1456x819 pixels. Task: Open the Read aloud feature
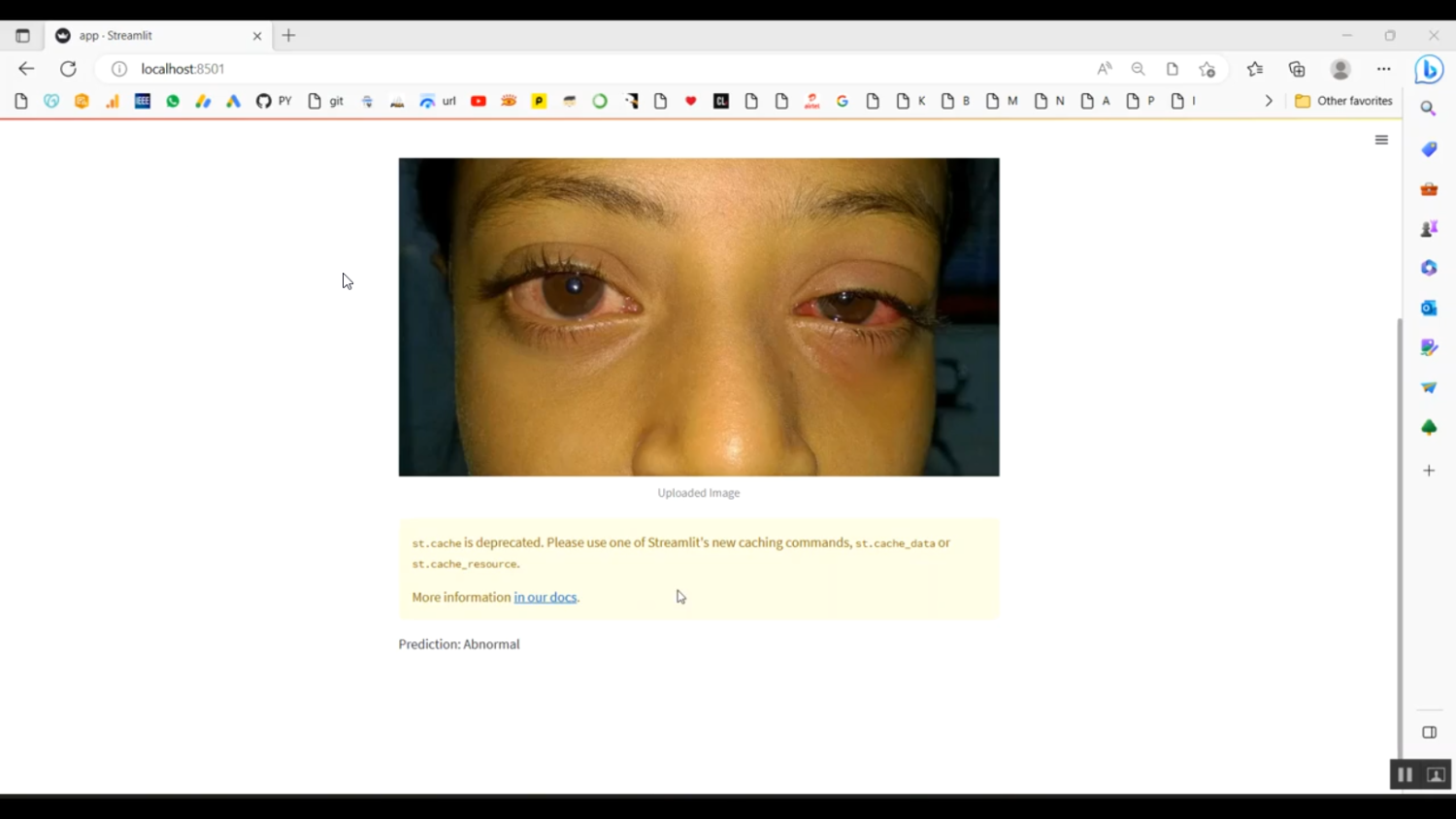(1105, 69)
